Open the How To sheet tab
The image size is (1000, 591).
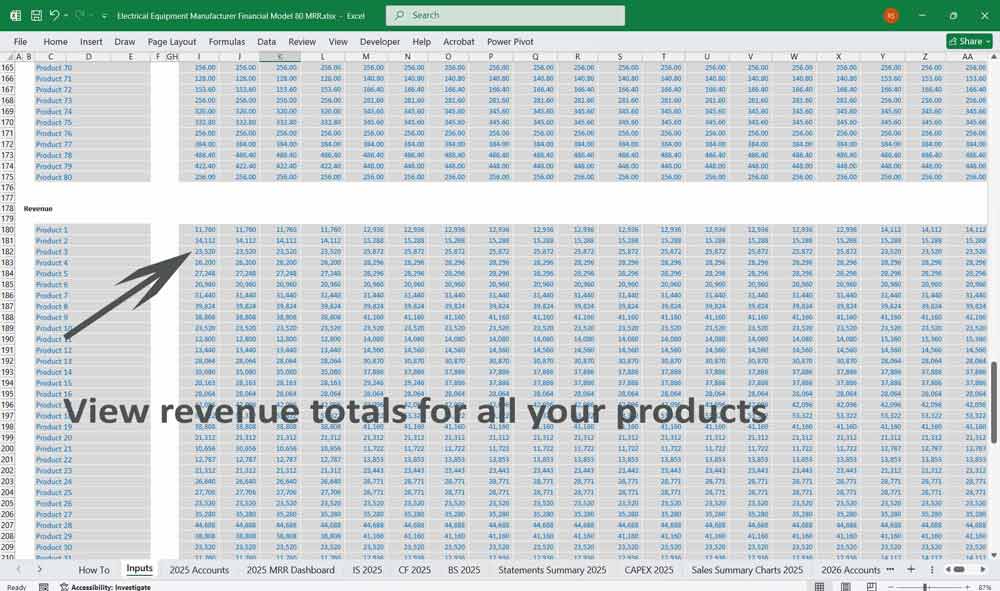click(x=94, y=569)
